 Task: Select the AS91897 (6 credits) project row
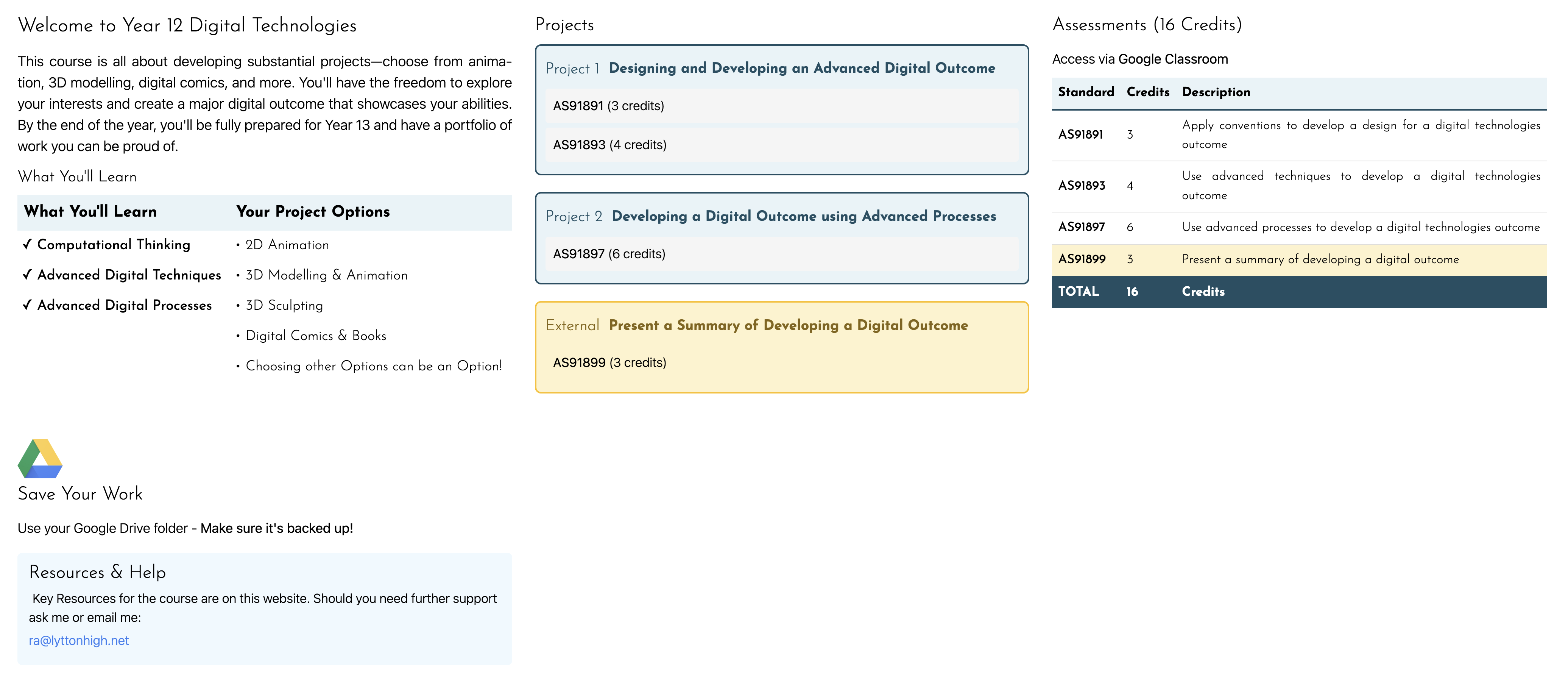point(782,254)
